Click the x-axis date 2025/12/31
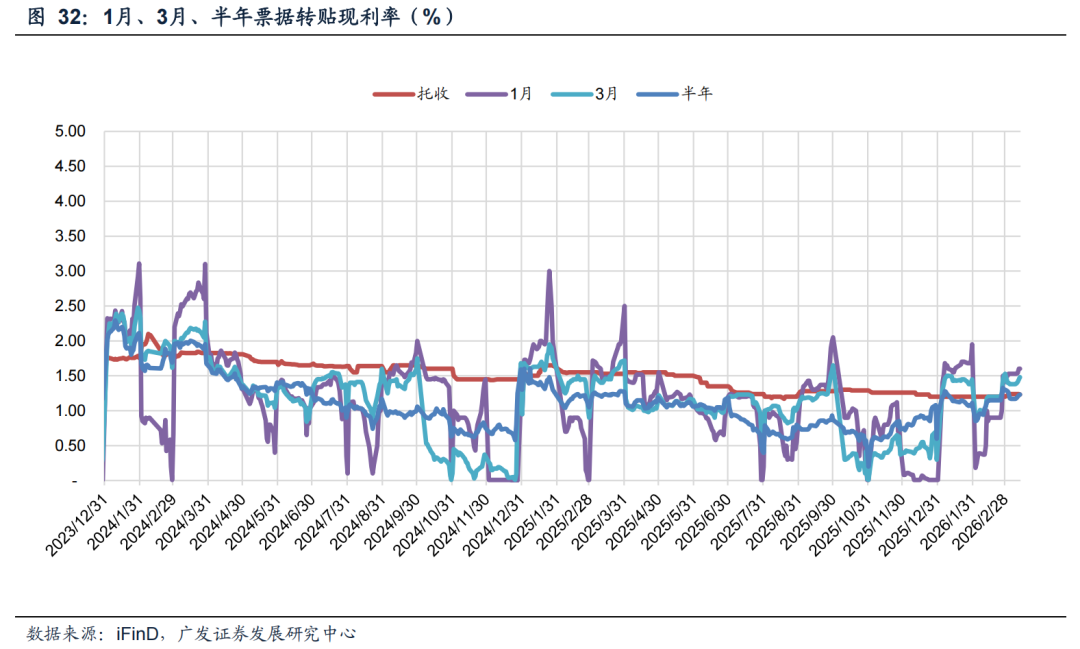The width and height of the screenshot is (1080, 649). coord(909,525)
